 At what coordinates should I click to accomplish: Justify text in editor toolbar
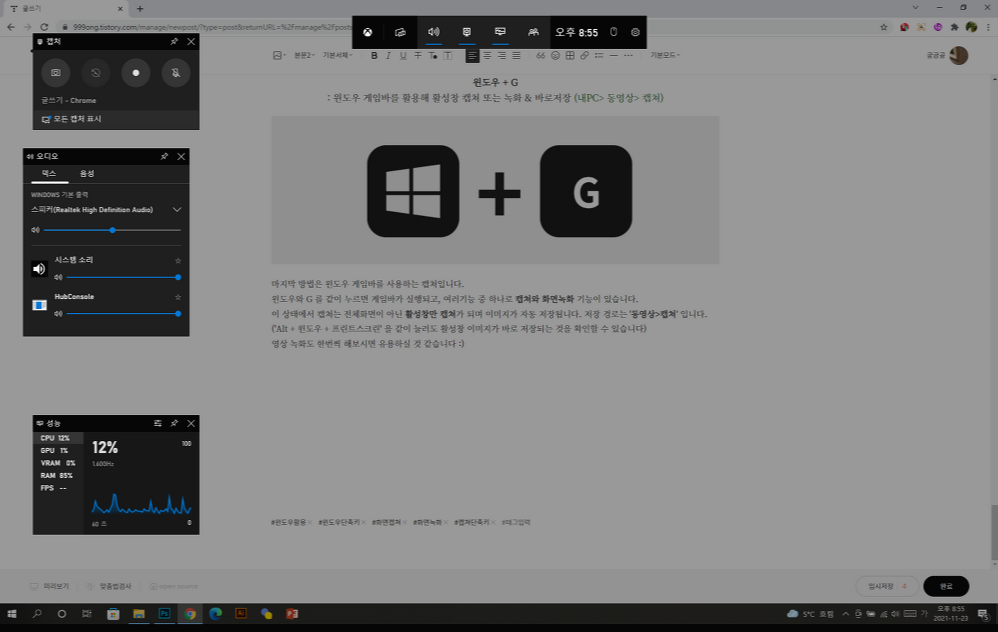pos(516,55)
